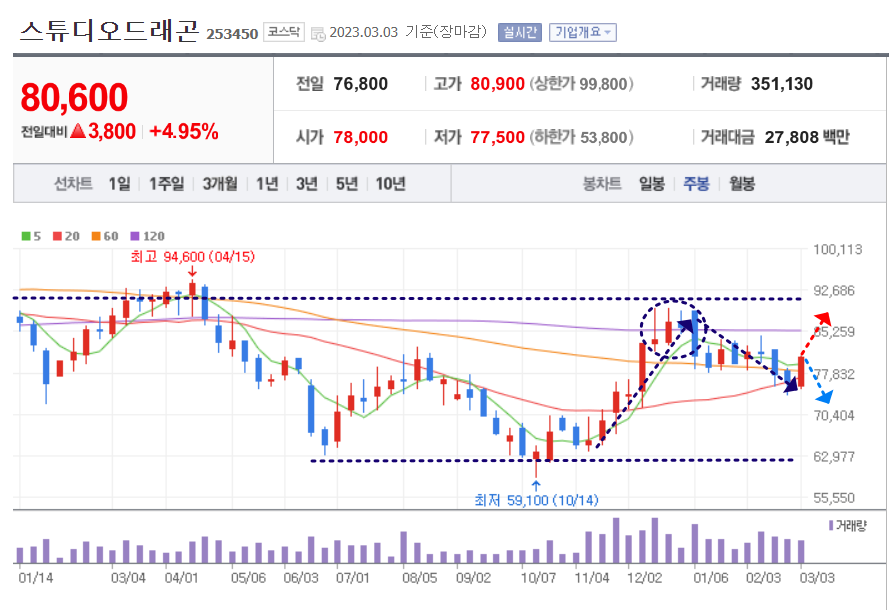Click the 거래량 351,130 value
The width and height of the screenshot is (889, 610).
(x=782, y=84)
